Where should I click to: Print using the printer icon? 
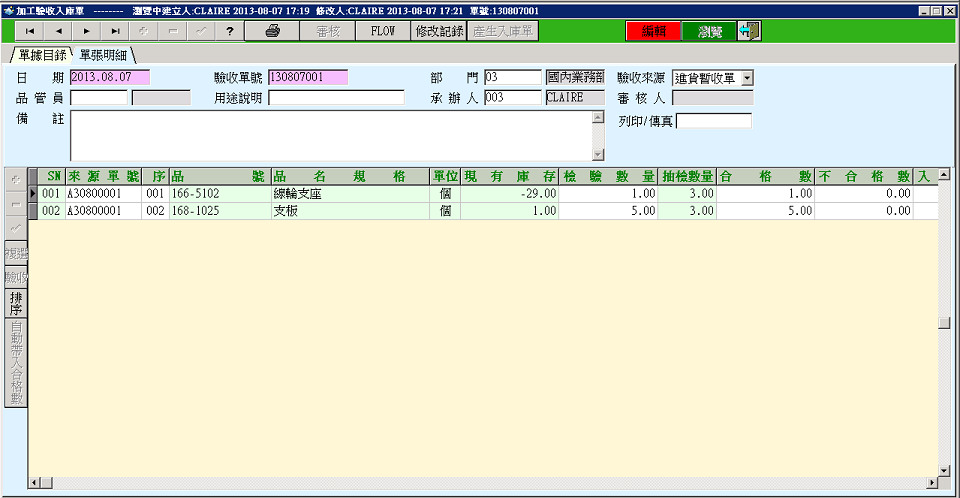point(271,31)
